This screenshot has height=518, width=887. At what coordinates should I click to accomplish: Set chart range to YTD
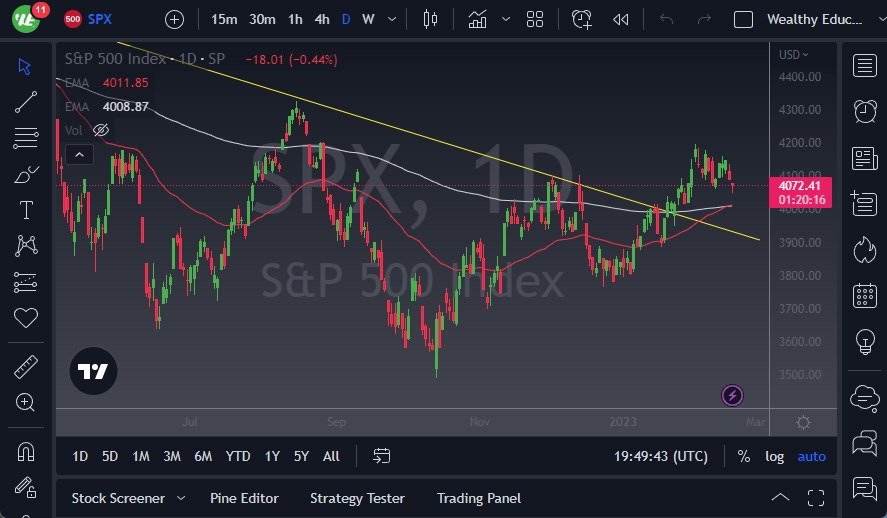click(x=238, y=456)
